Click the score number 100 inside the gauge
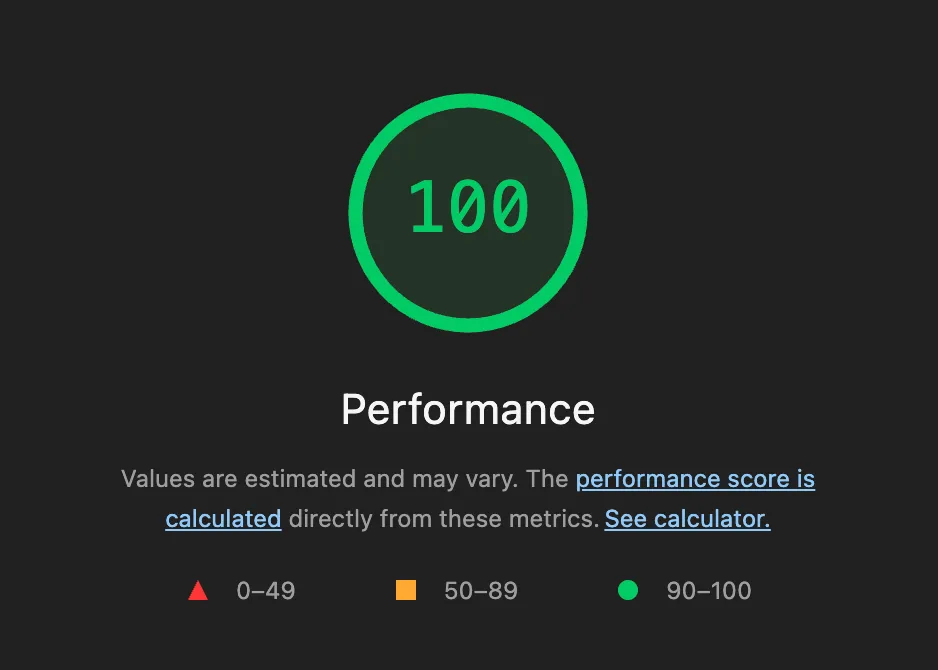 coord(467,208)
